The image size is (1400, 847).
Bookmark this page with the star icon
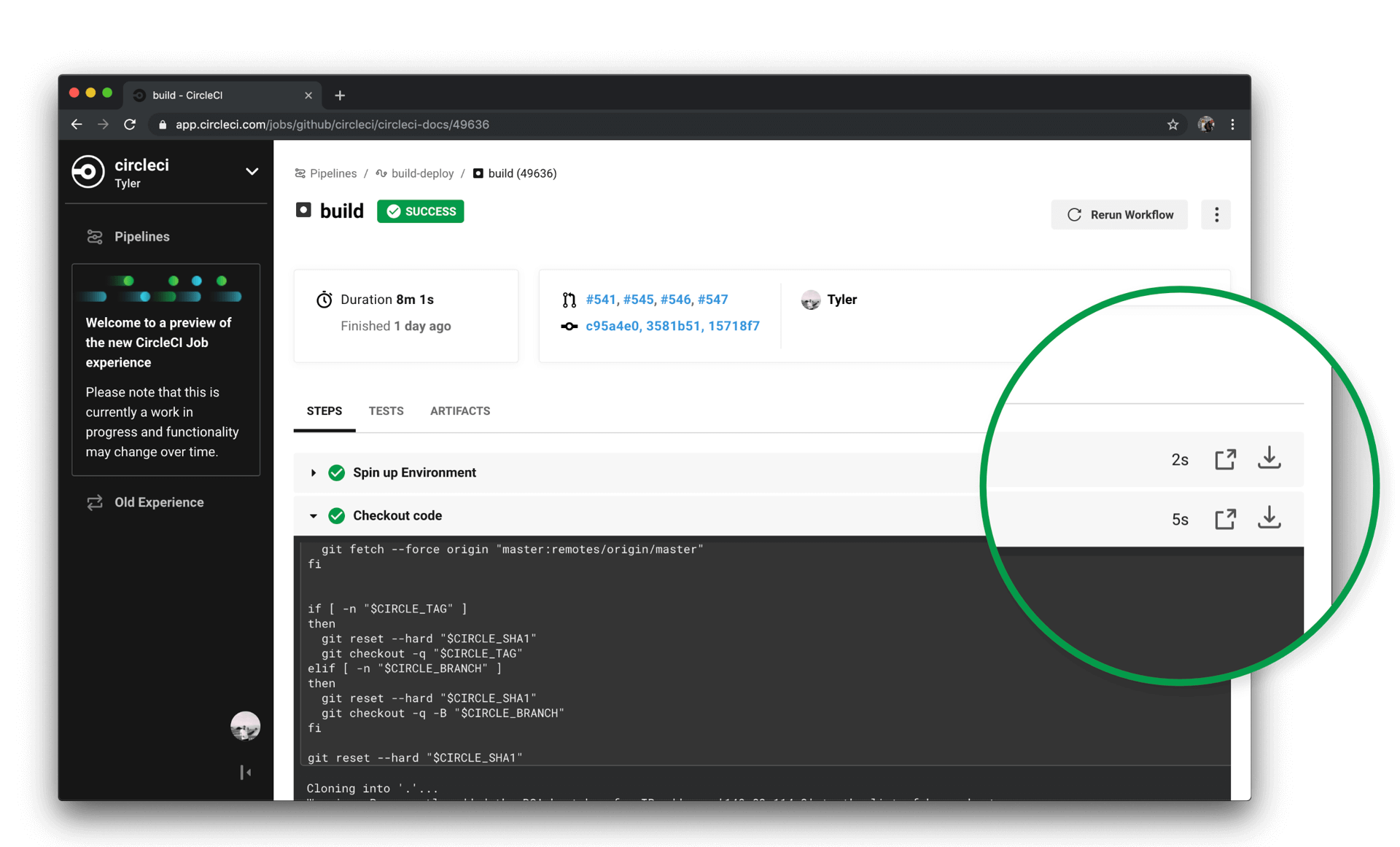(x=1172, y=125)
